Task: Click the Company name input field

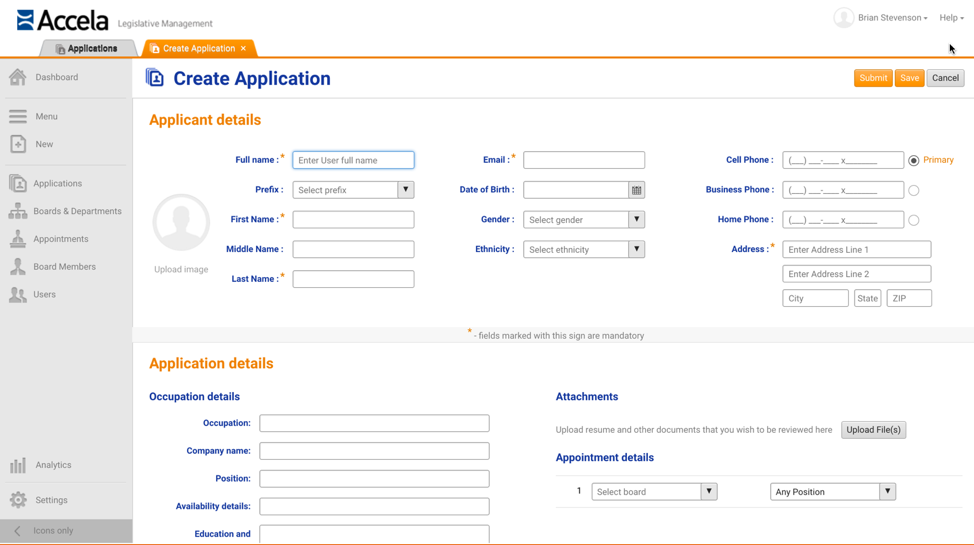Action: click(x=375, y=451)
